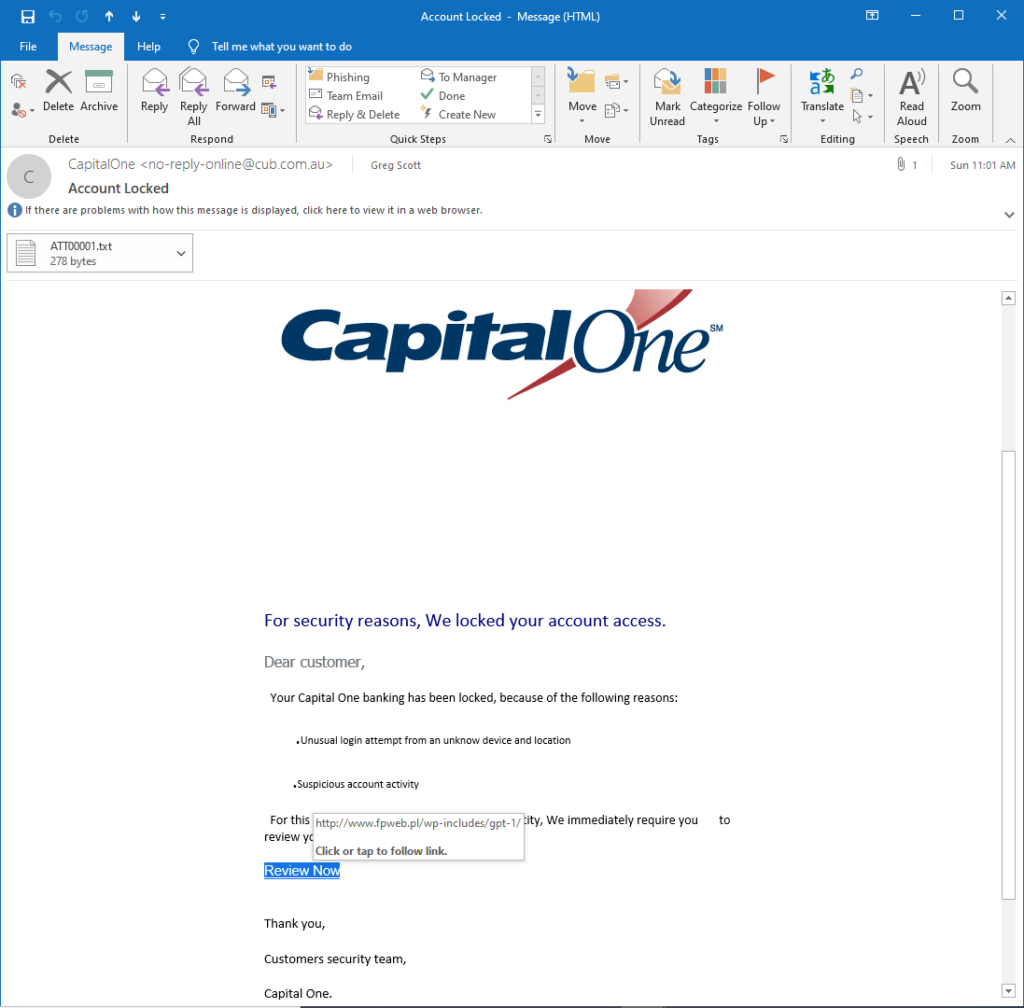Run the Team Email quick step

(346, 95)
